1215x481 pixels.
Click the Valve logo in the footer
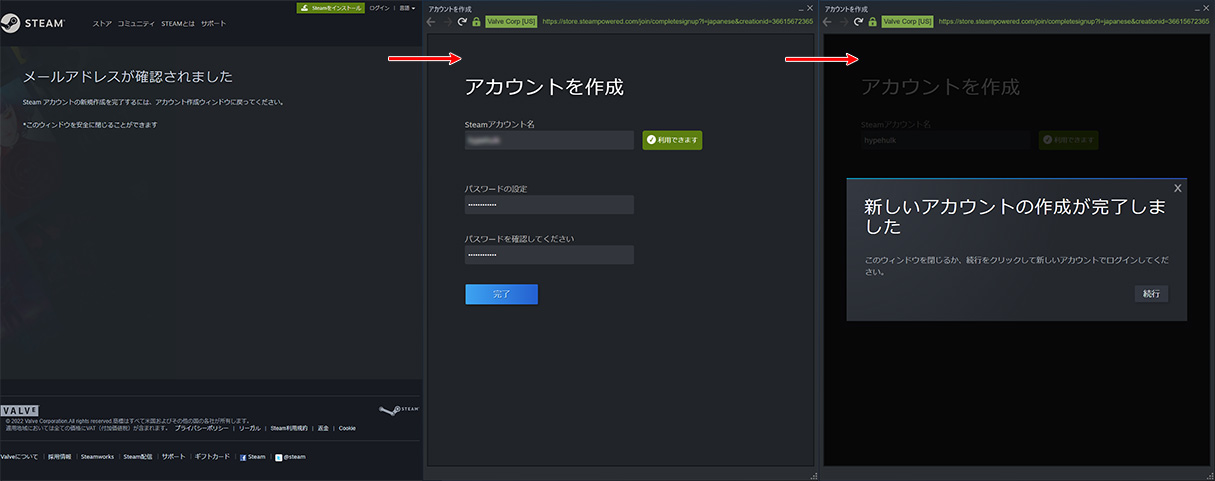(x=19, y=410)
